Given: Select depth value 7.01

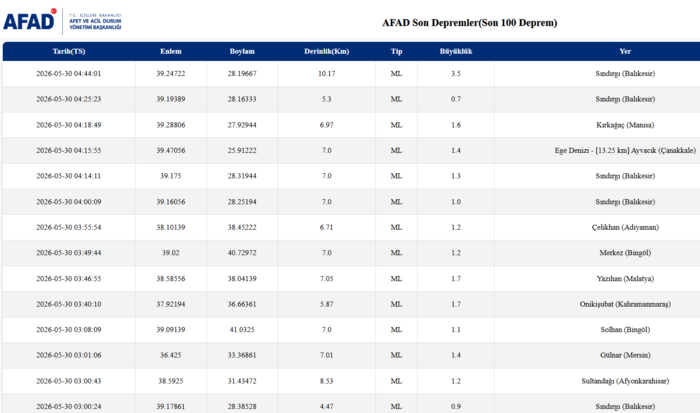Looking at the screenshot, I should point(327,355).
